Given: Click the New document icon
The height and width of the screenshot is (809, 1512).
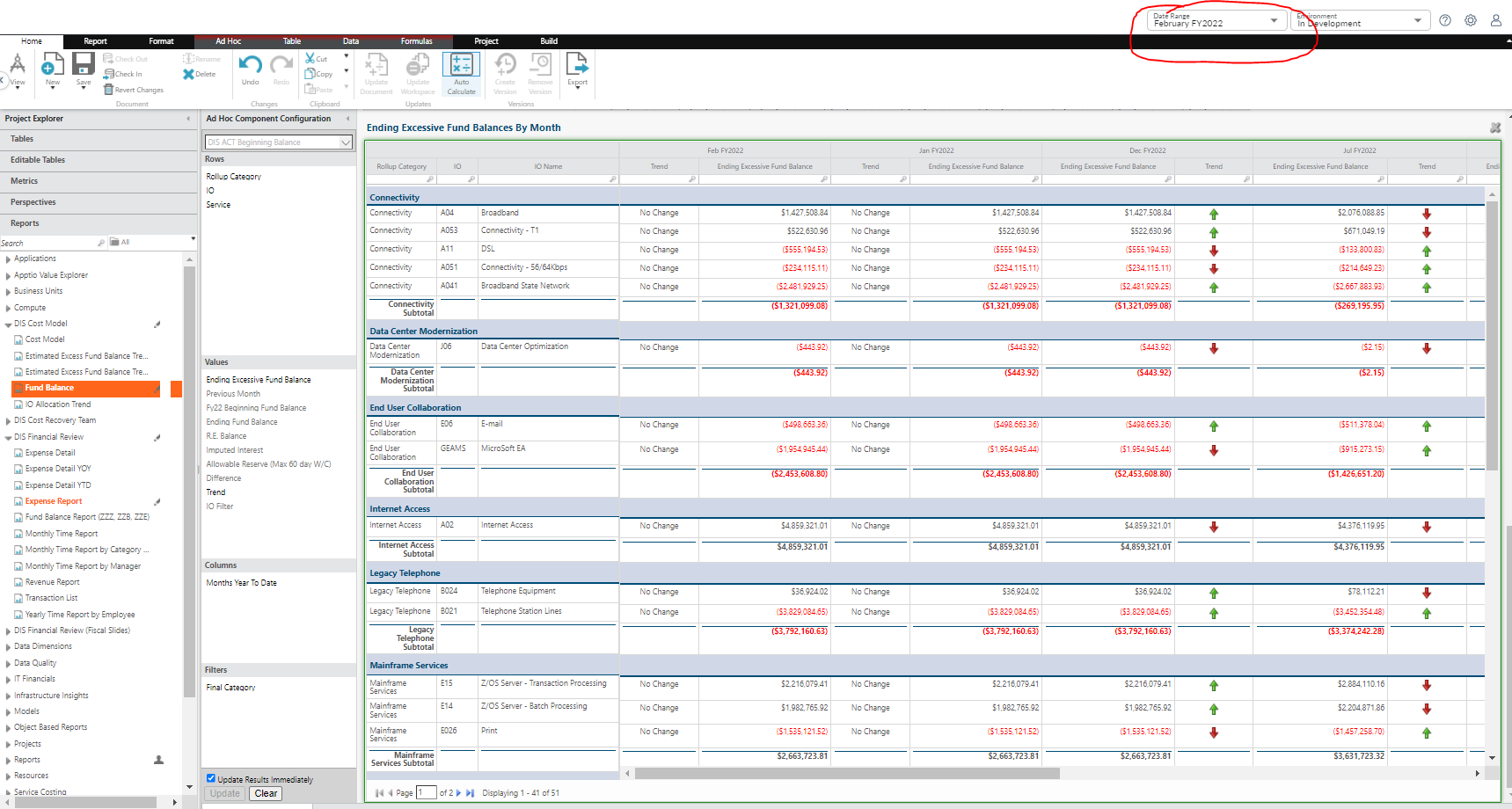Looking at the screenshot, I should pyautogui.click(x=52, y=64).
